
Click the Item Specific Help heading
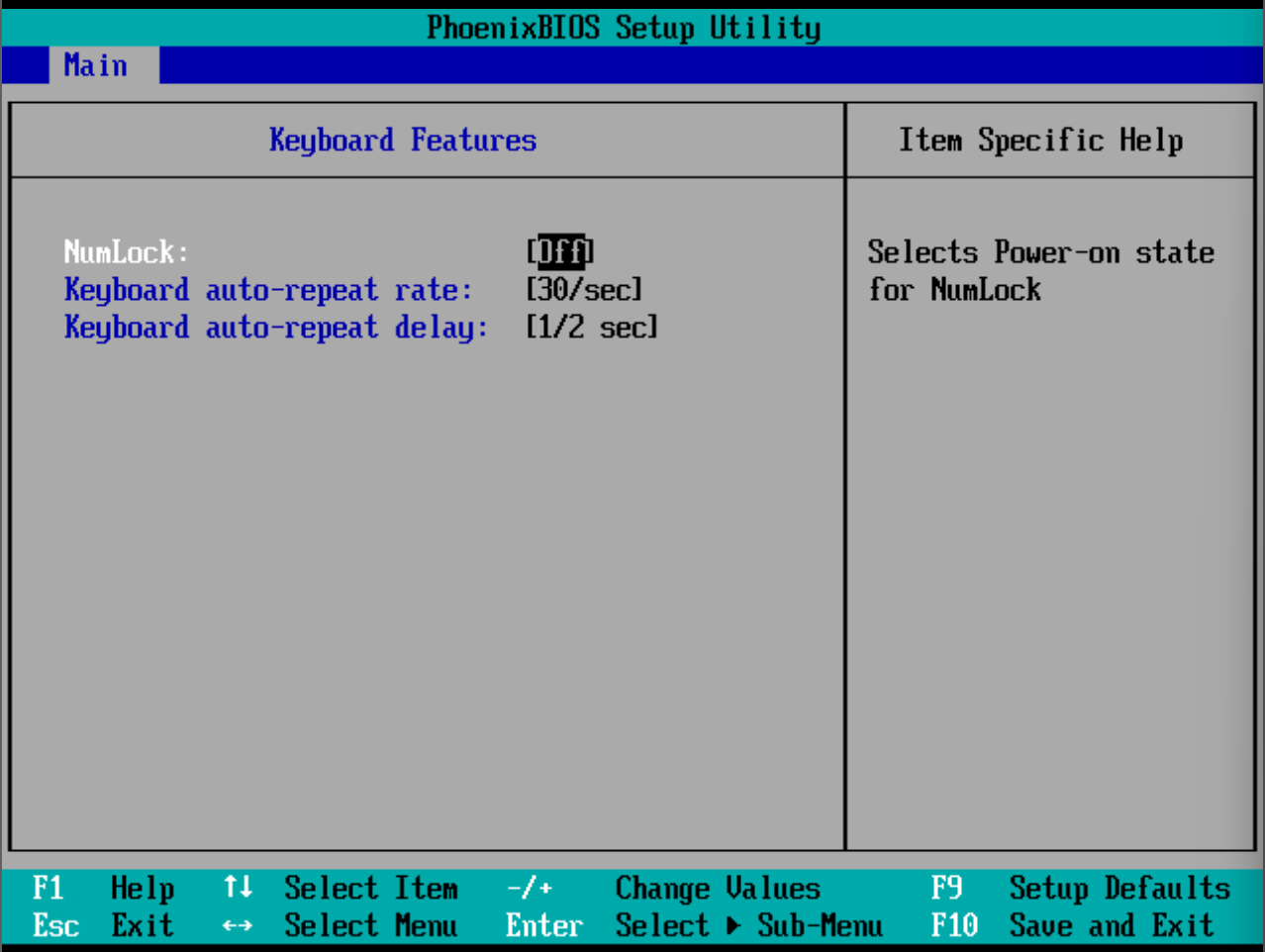(1040, 141)
